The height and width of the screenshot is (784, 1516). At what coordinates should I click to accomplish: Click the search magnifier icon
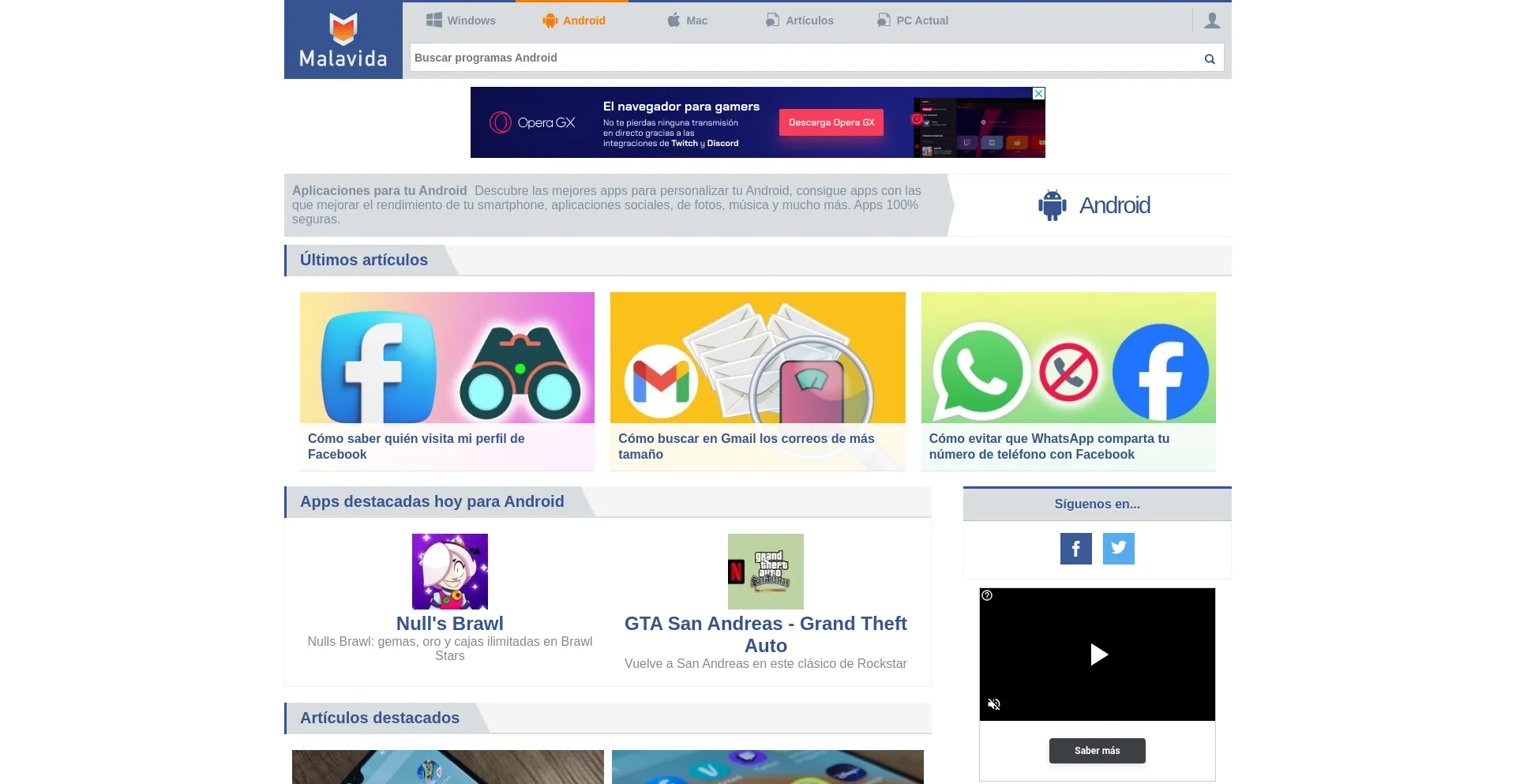(1210, 58)
